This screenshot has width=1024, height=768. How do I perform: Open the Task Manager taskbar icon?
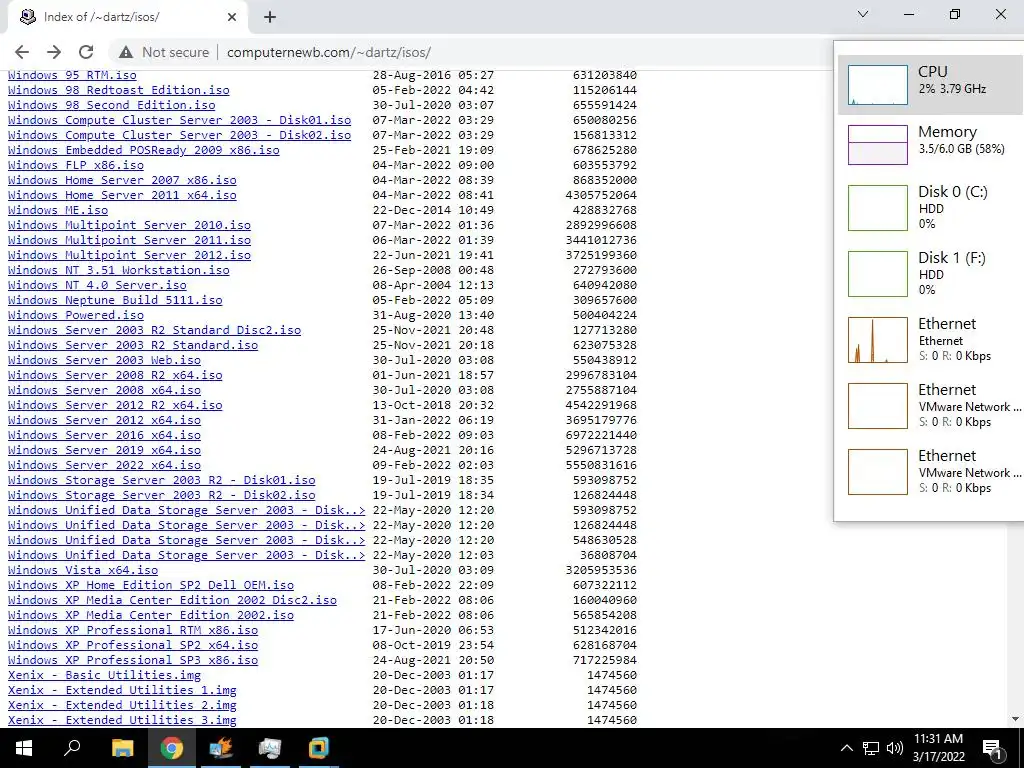coord(270,748)
